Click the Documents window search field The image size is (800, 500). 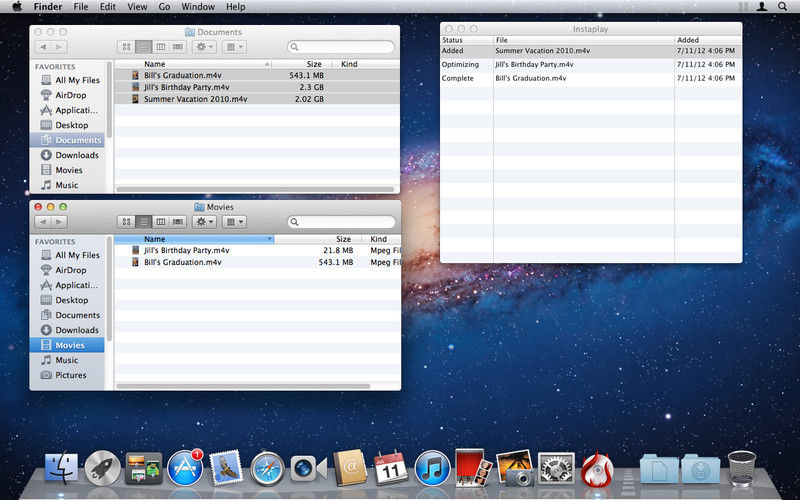click(341, 47)
